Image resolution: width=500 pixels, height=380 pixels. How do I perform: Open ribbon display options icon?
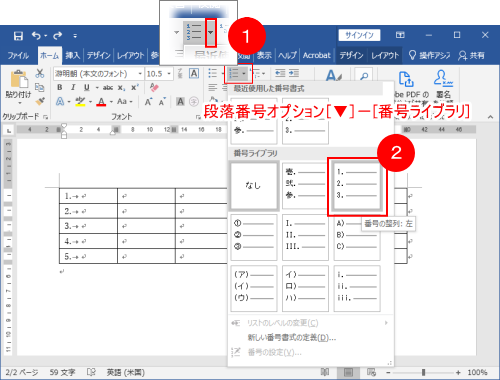(x=400, y=35)
